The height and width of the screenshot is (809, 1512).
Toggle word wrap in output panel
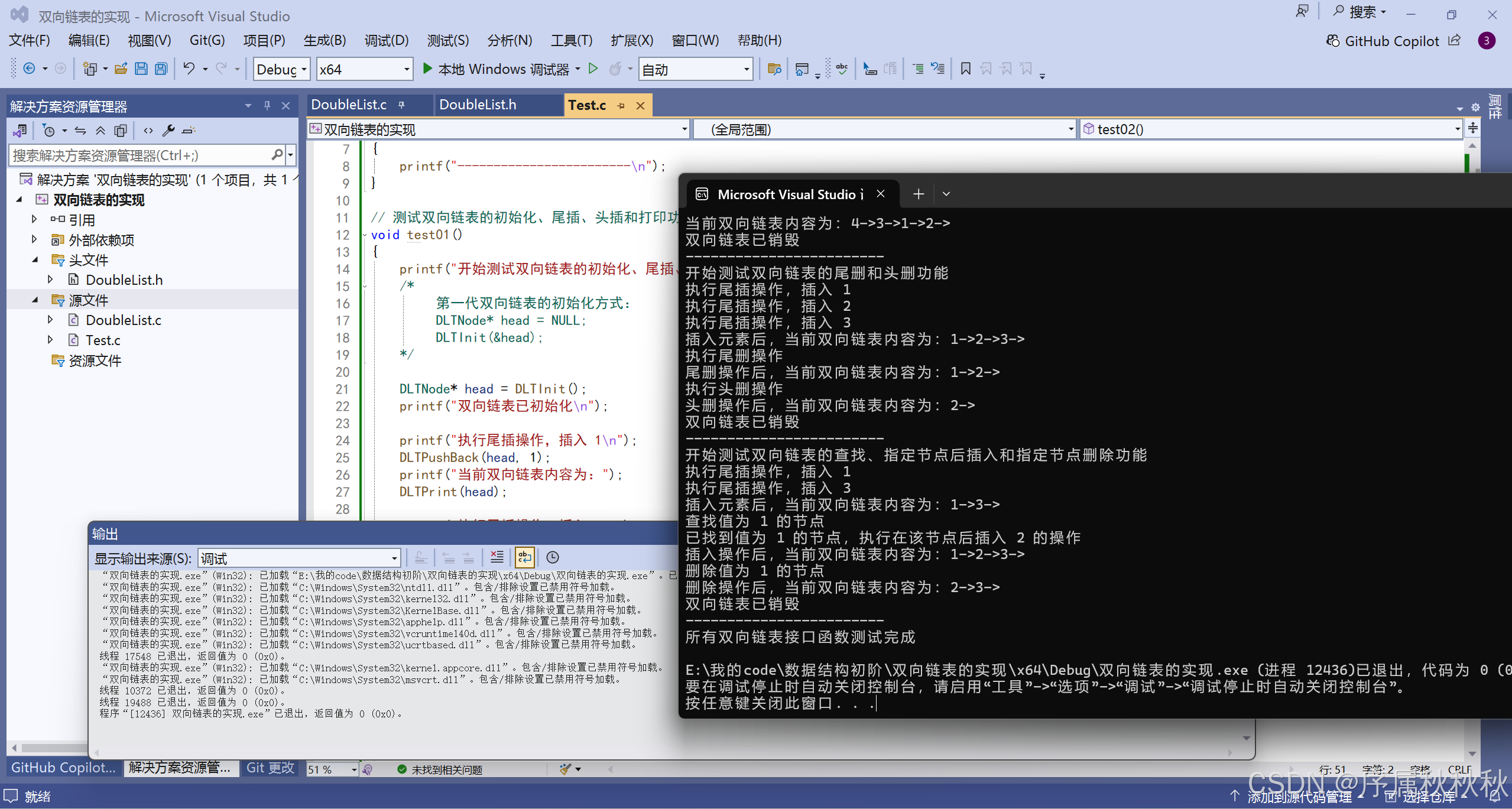point(524,557)
